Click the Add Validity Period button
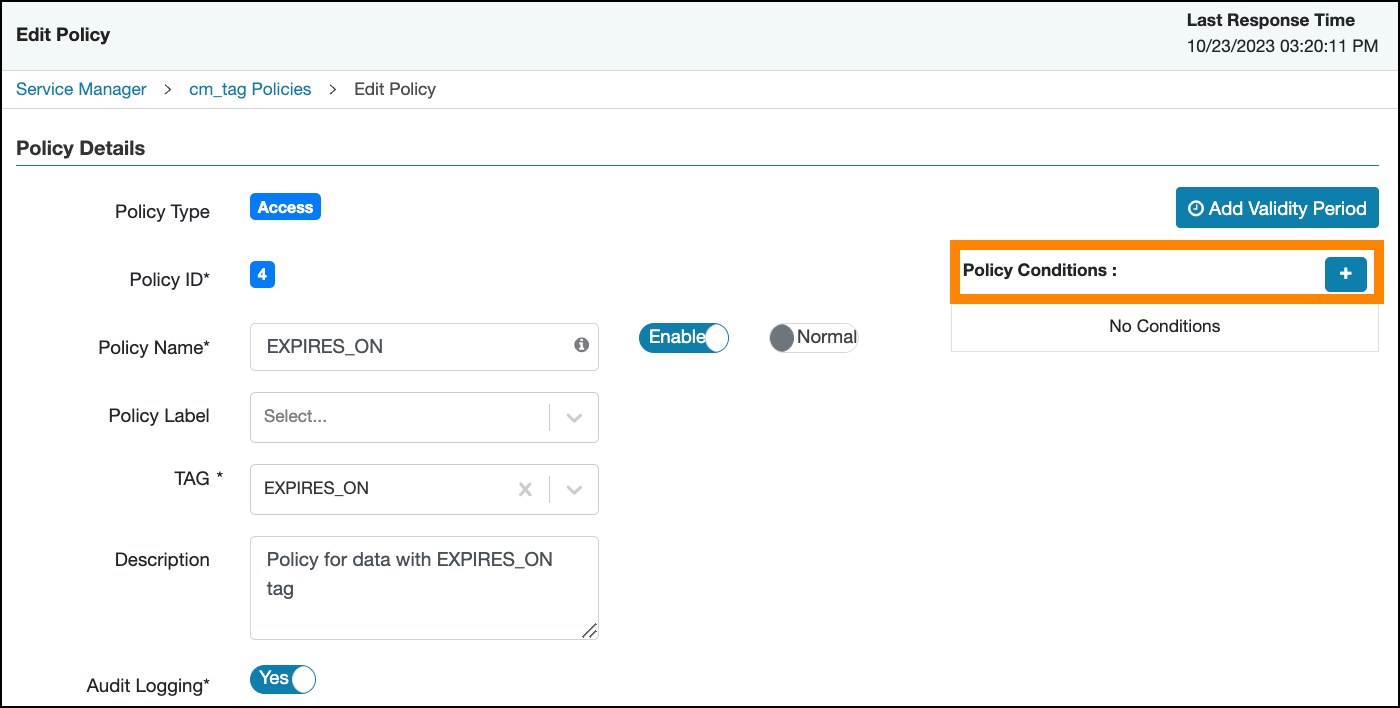Viewport: 1400px width, 708px height. tap(1277, 208)
